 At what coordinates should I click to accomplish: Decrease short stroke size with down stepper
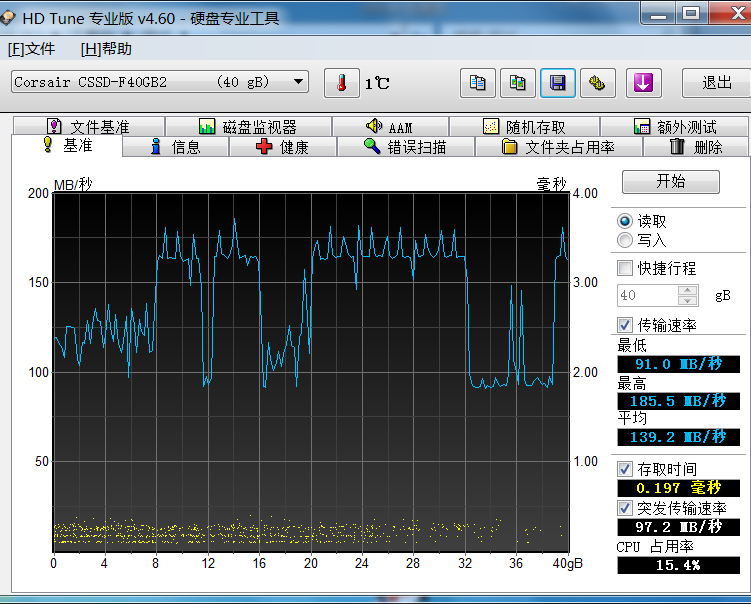pos(687,300)
